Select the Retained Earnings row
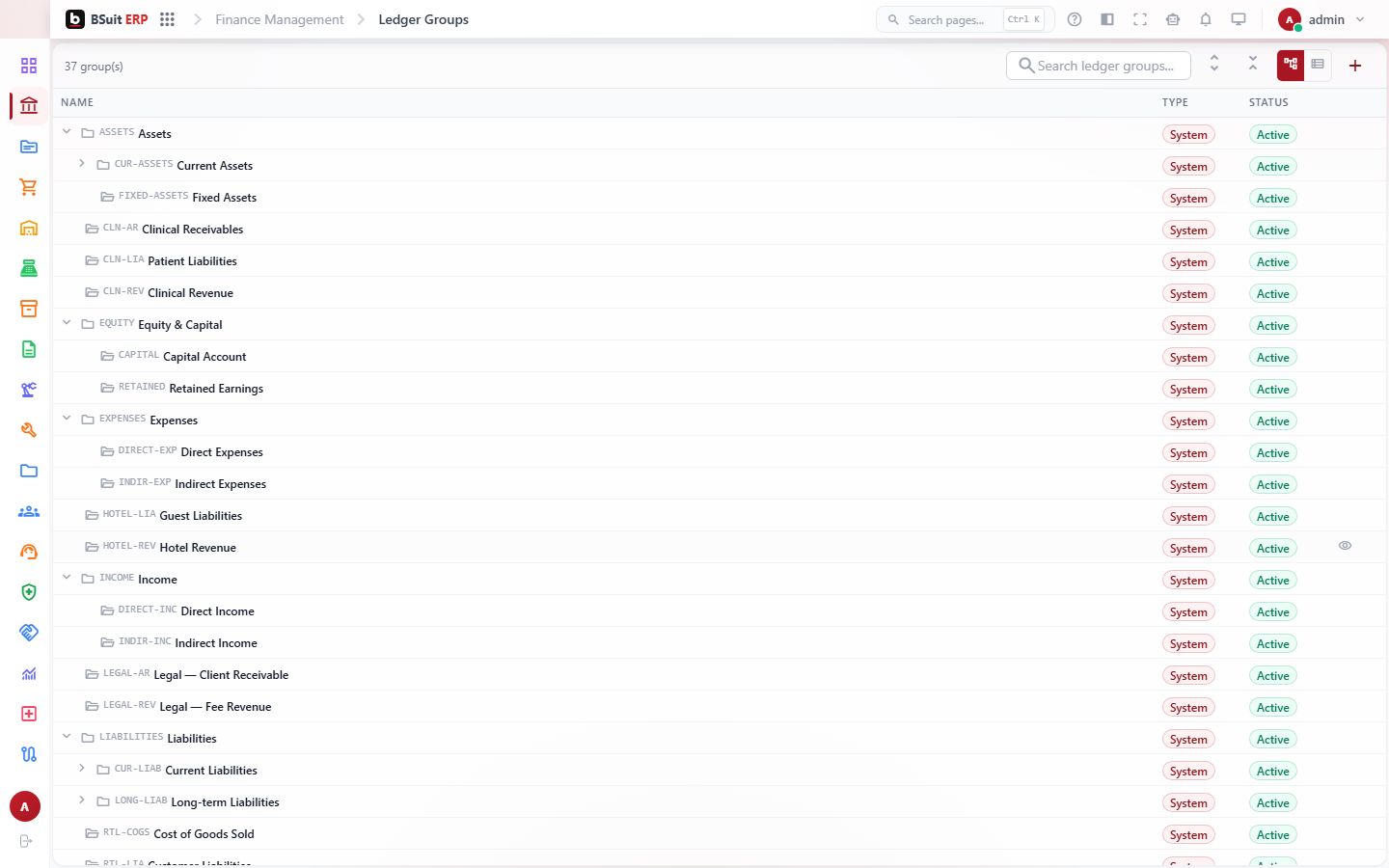 [x=719, y=388]
